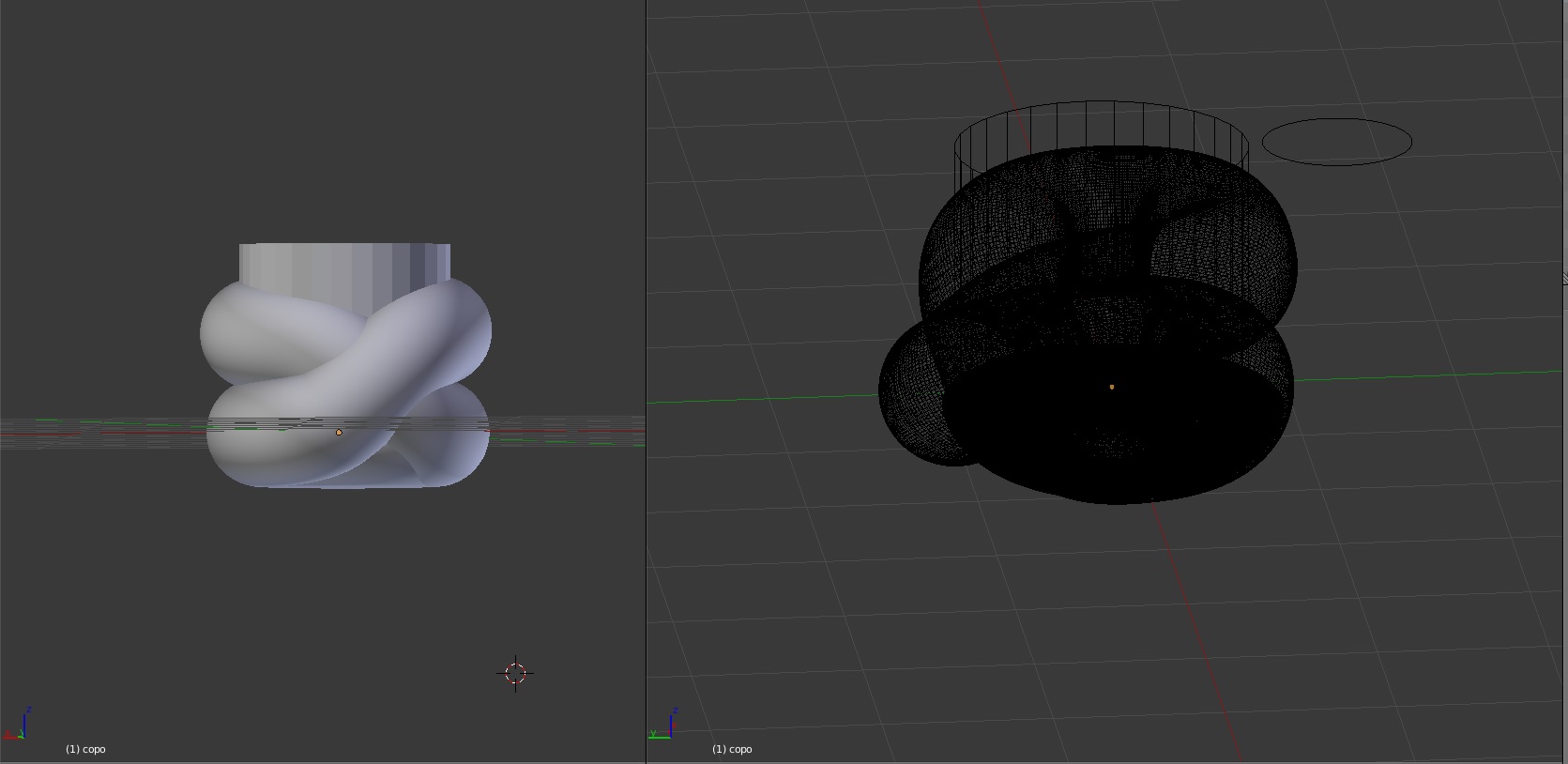
Task: Click the axis orientation gizmo in right viewport
Action: 663,724
